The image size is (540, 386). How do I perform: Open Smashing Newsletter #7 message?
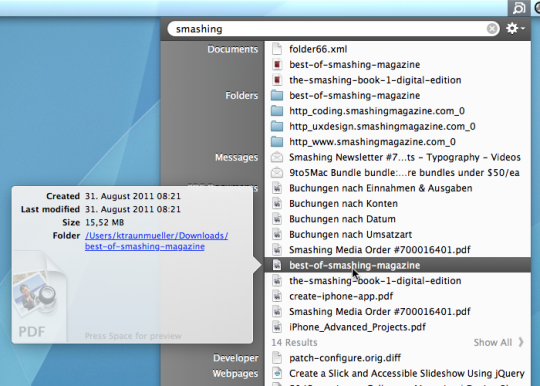coord(405,157)
